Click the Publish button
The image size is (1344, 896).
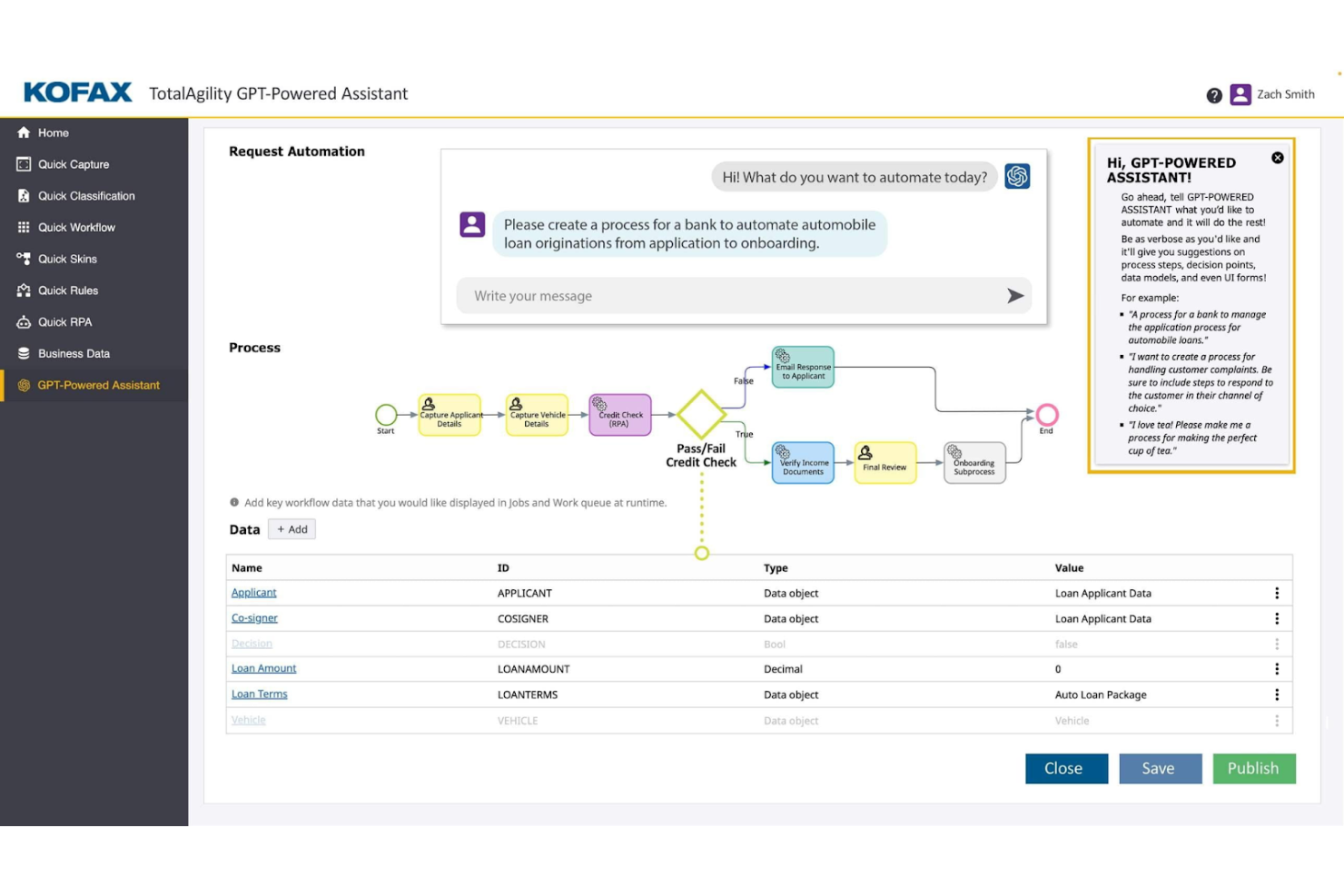tap(1253, 768)
